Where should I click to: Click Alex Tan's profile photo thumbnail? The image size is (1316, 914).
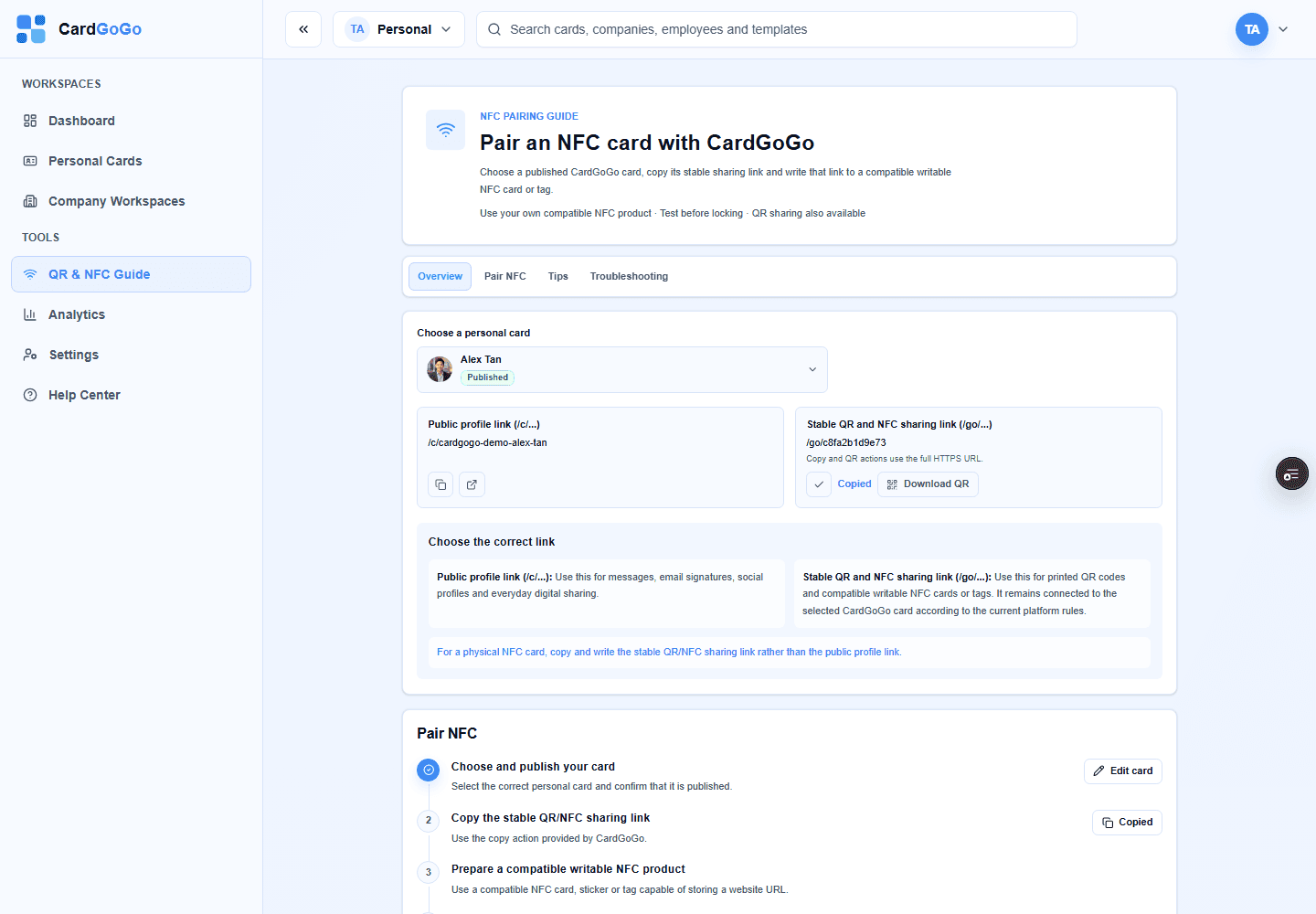(440, 369)
